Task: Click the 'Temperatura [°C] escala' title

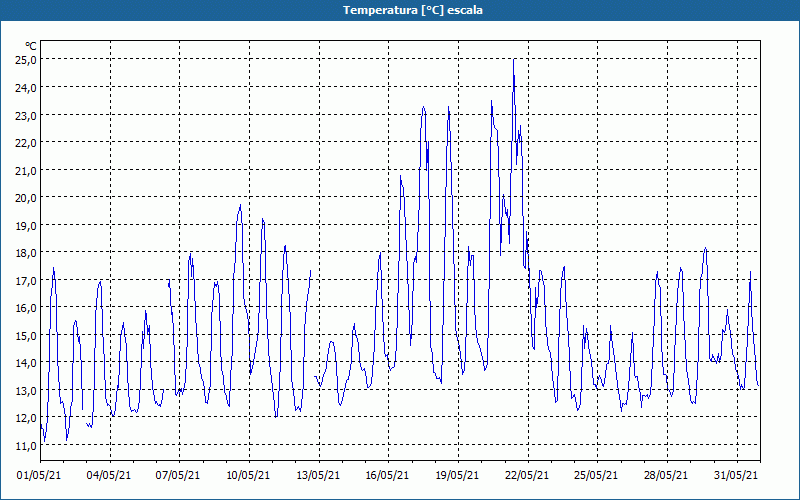Action: (413, 10)
